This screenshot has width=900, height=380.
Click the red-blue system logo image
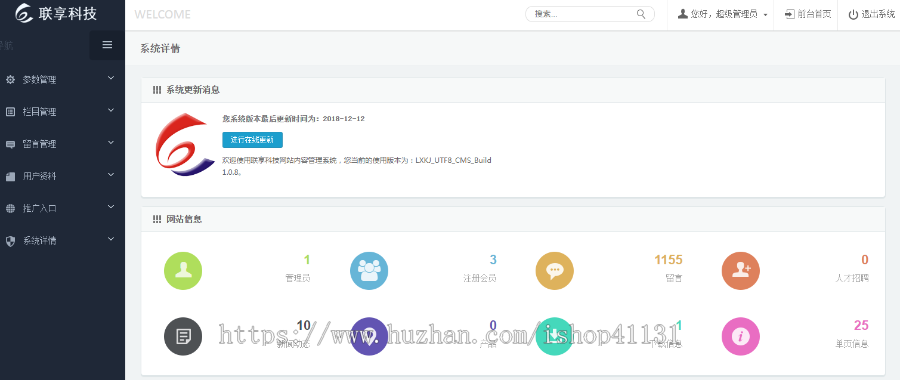[x=185, y=144]
